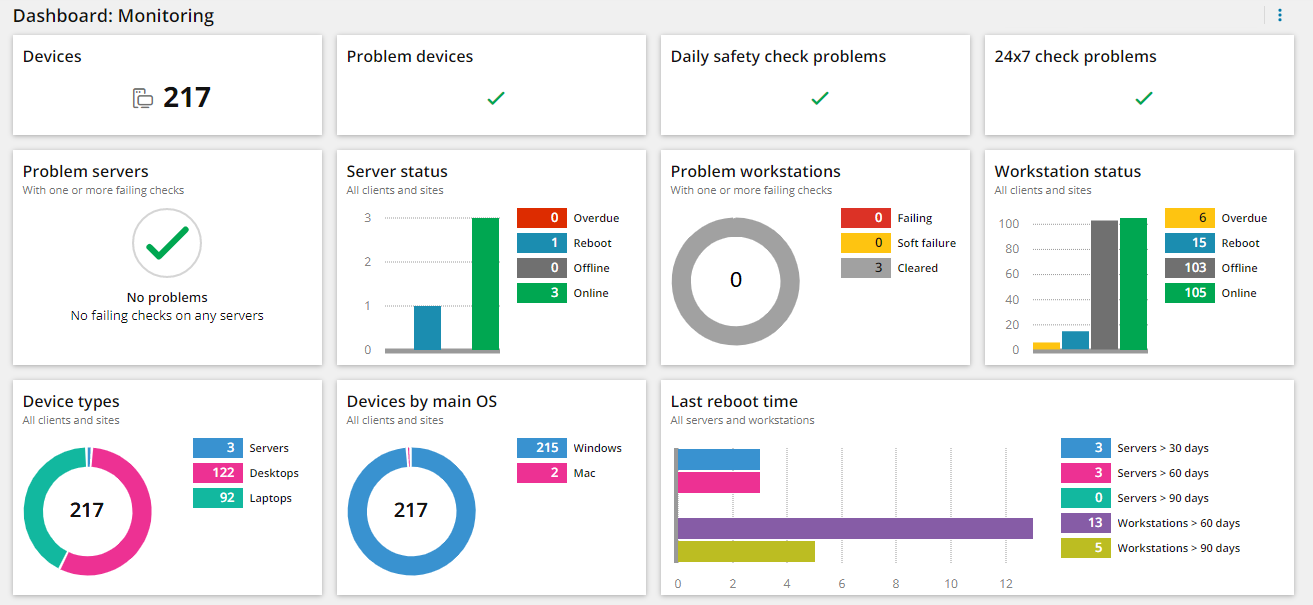Click the yellow Soft failure badge
Screen dimensions: 1313x605
point(865,242)
